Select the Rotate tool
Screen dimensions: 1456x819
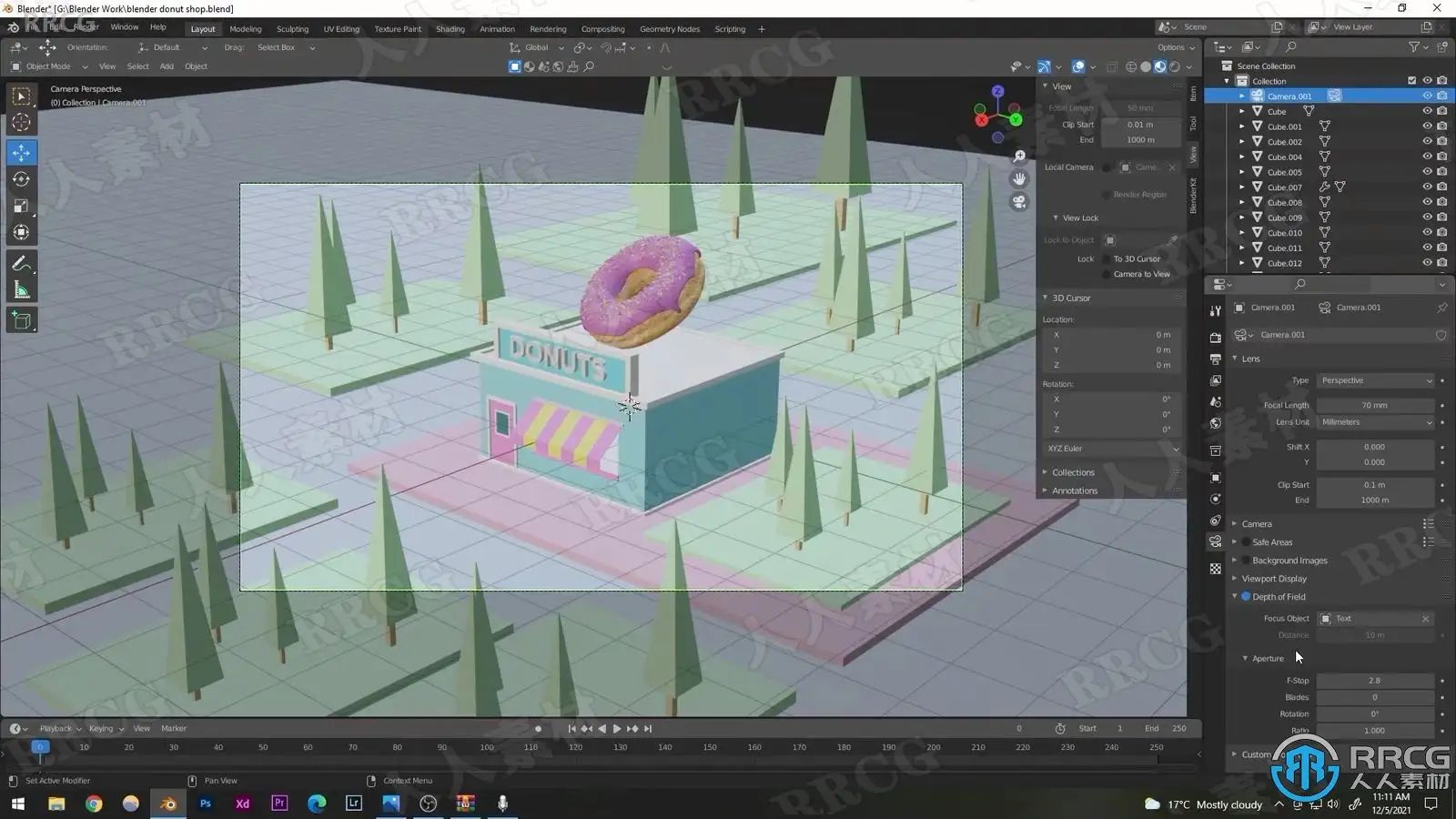(21, 179)
